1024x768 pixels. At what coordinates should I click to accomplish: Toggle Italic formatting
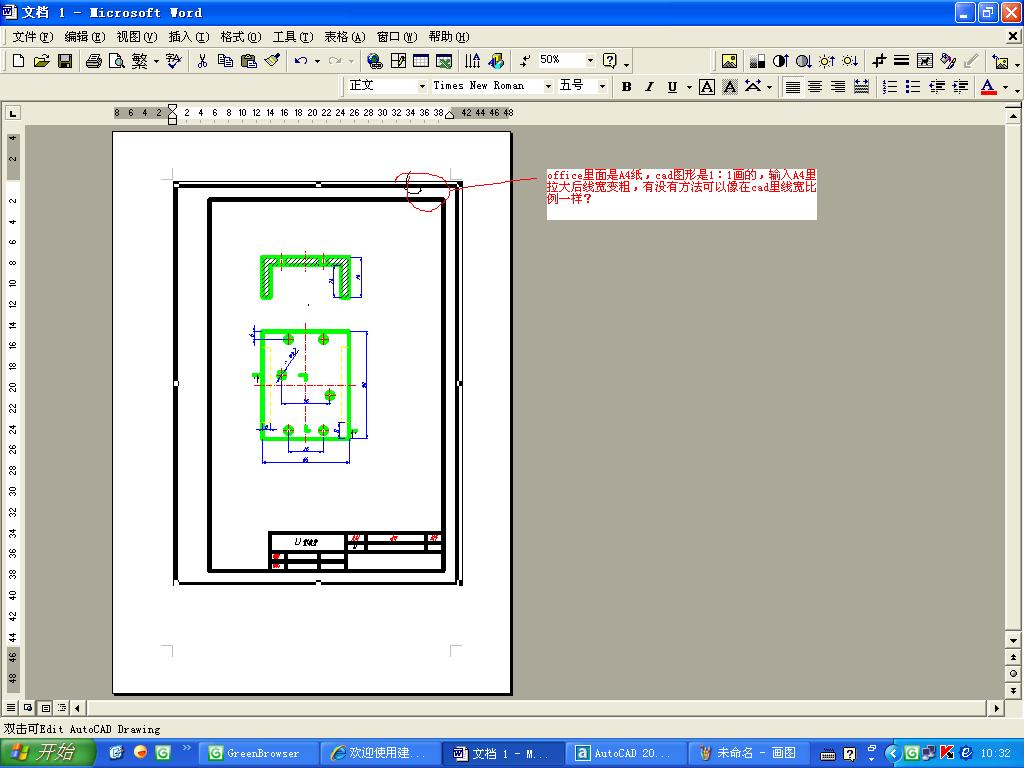point(649,86)
